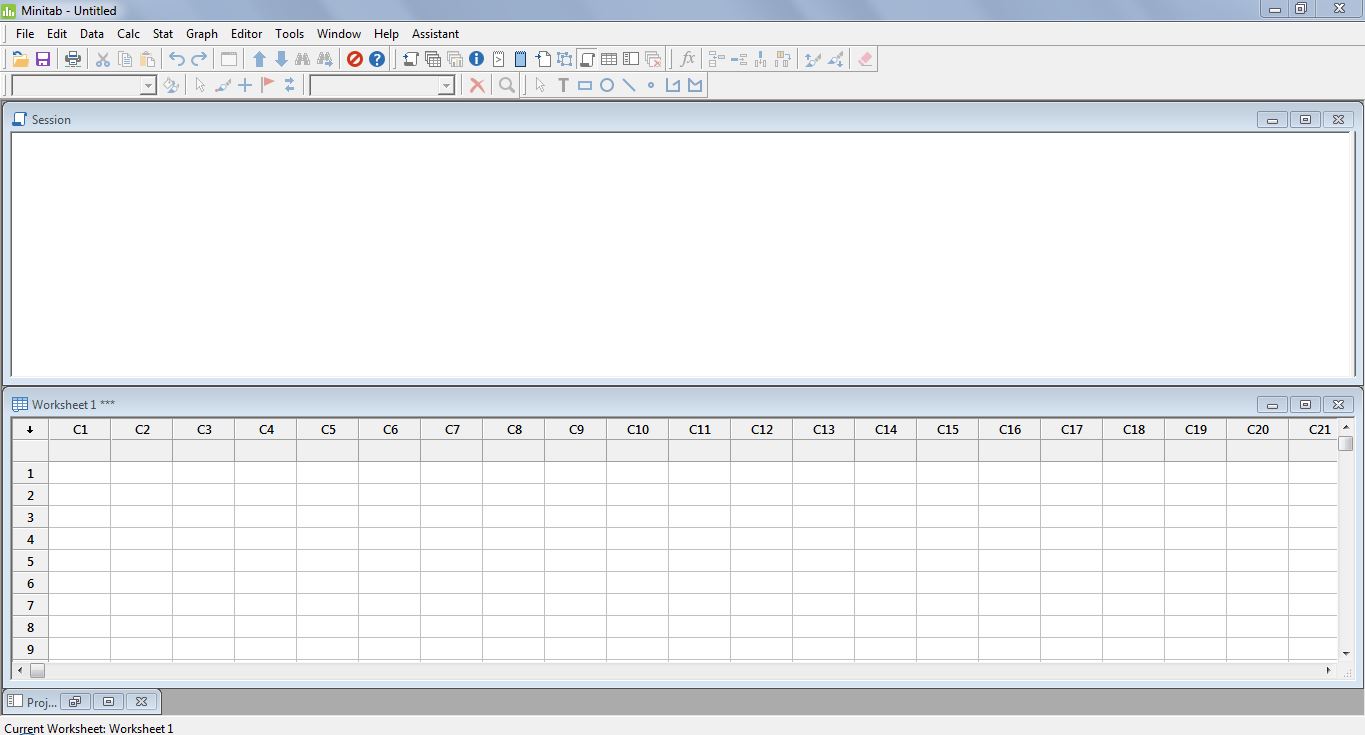Image resolution: width=1365 pixels, height=735 pixels.
Task: Select the Show Session Window icon
Action: 586,58
